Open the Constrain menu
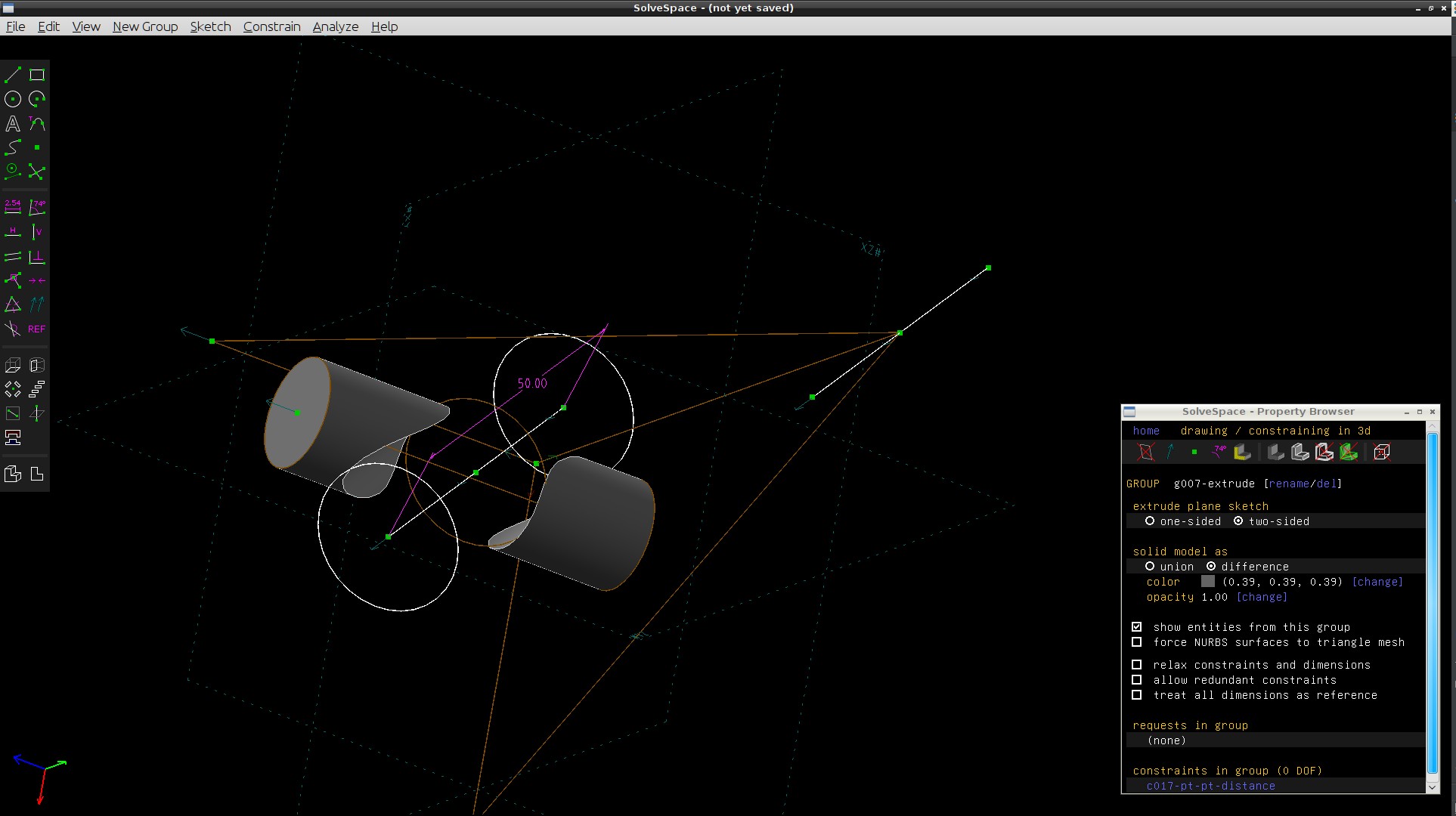Viewport: 1456px width, 816px height. click(271, 26)
